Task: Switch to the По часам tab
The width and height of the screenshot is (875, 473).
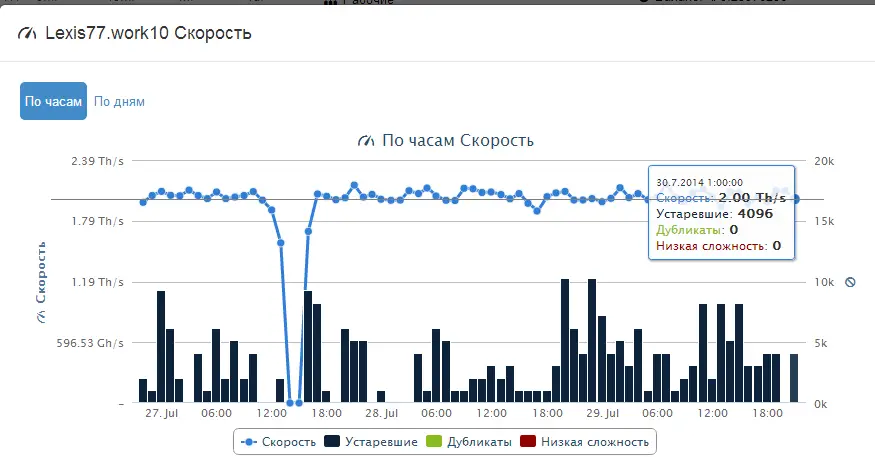Action: pos(54,101)
